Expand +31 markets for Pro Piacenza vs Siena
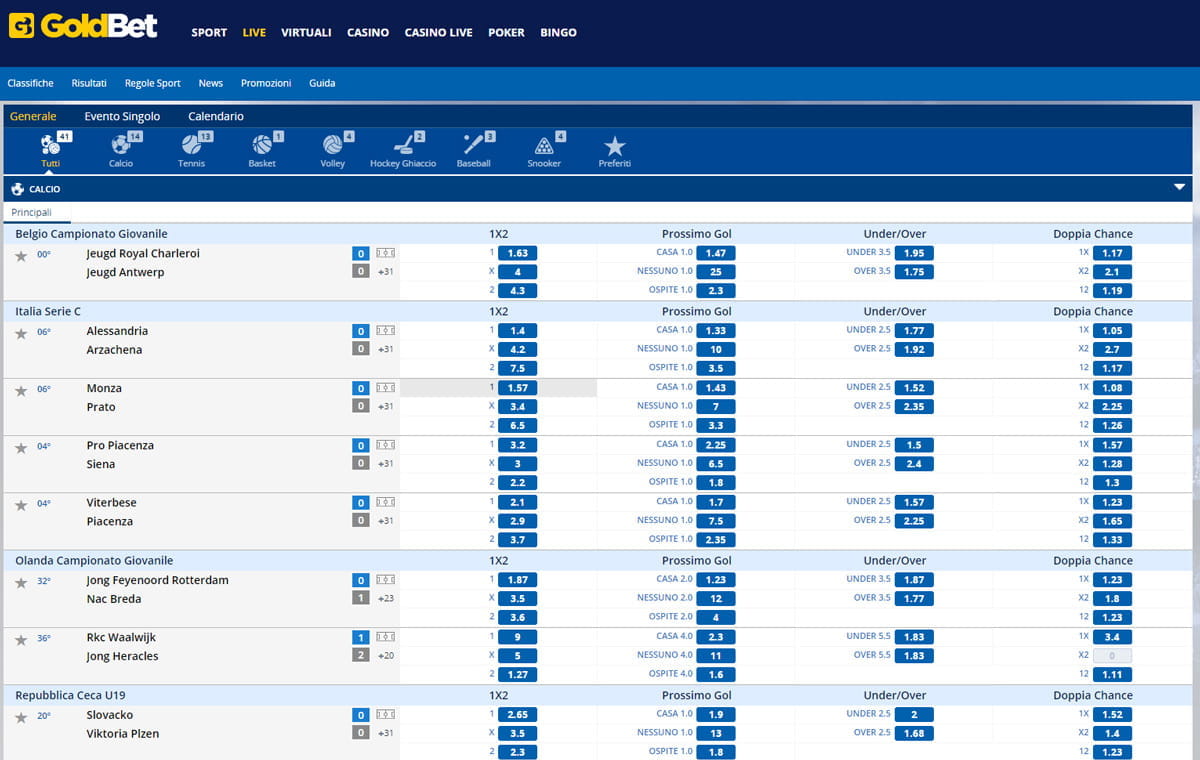1200x760 pixels. 385,463
